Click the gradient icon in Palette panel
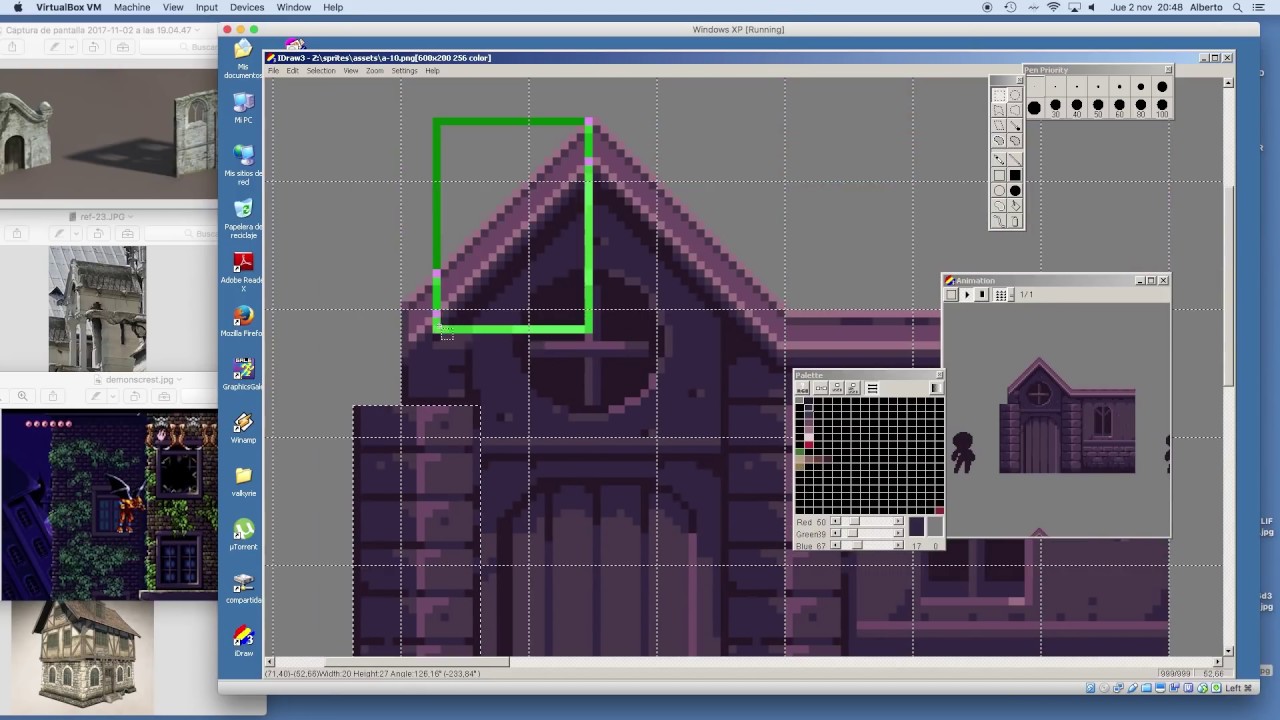Screen dimensions: 1280x720 (x=936, y=388)
